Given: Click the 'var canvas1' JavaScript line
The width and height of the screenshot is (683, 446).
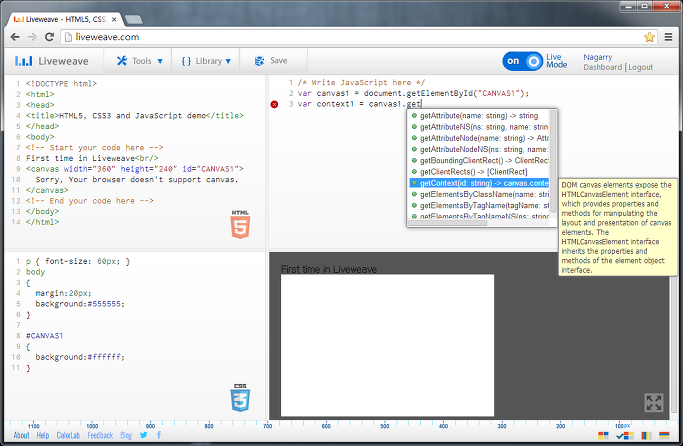Looking at the screenshot, I should tap(413, 93).
